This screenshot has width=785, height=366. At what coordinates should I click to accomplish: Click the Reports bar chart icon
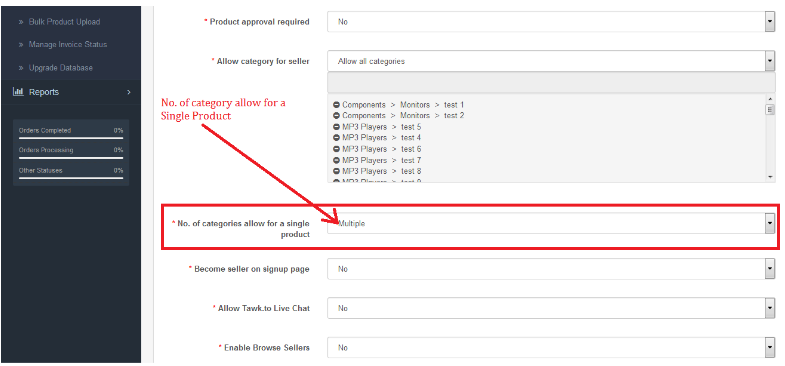(x=19, y=92)
